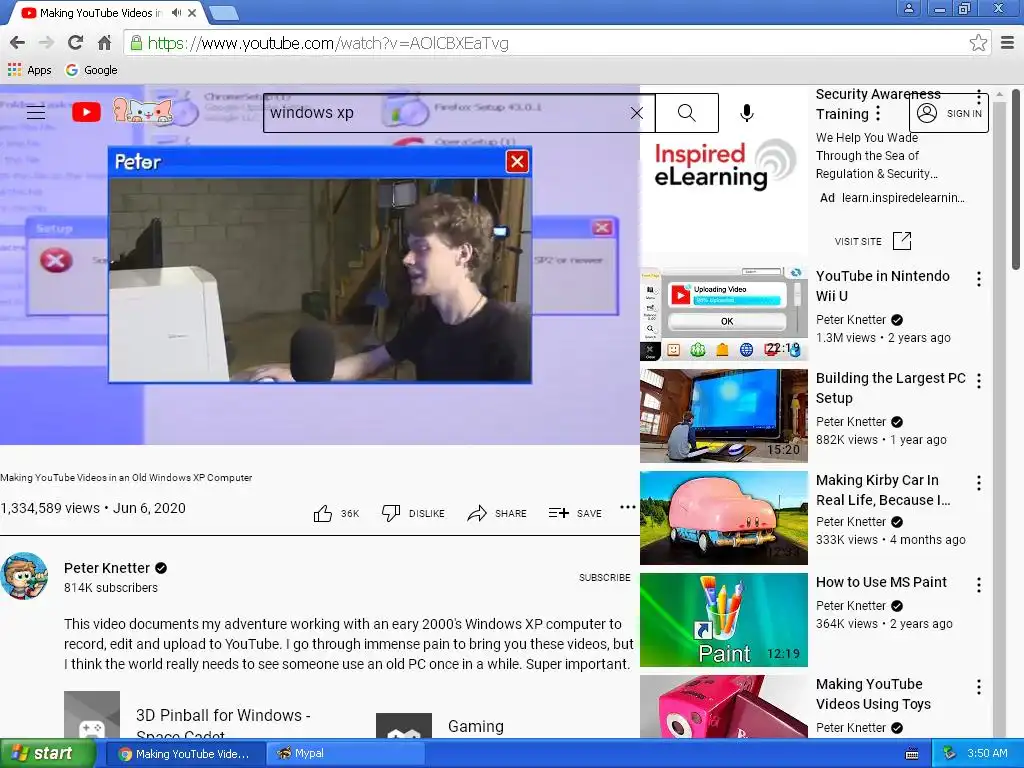Open the 'Building the Largest PC Setup' title

click(891, 388)
